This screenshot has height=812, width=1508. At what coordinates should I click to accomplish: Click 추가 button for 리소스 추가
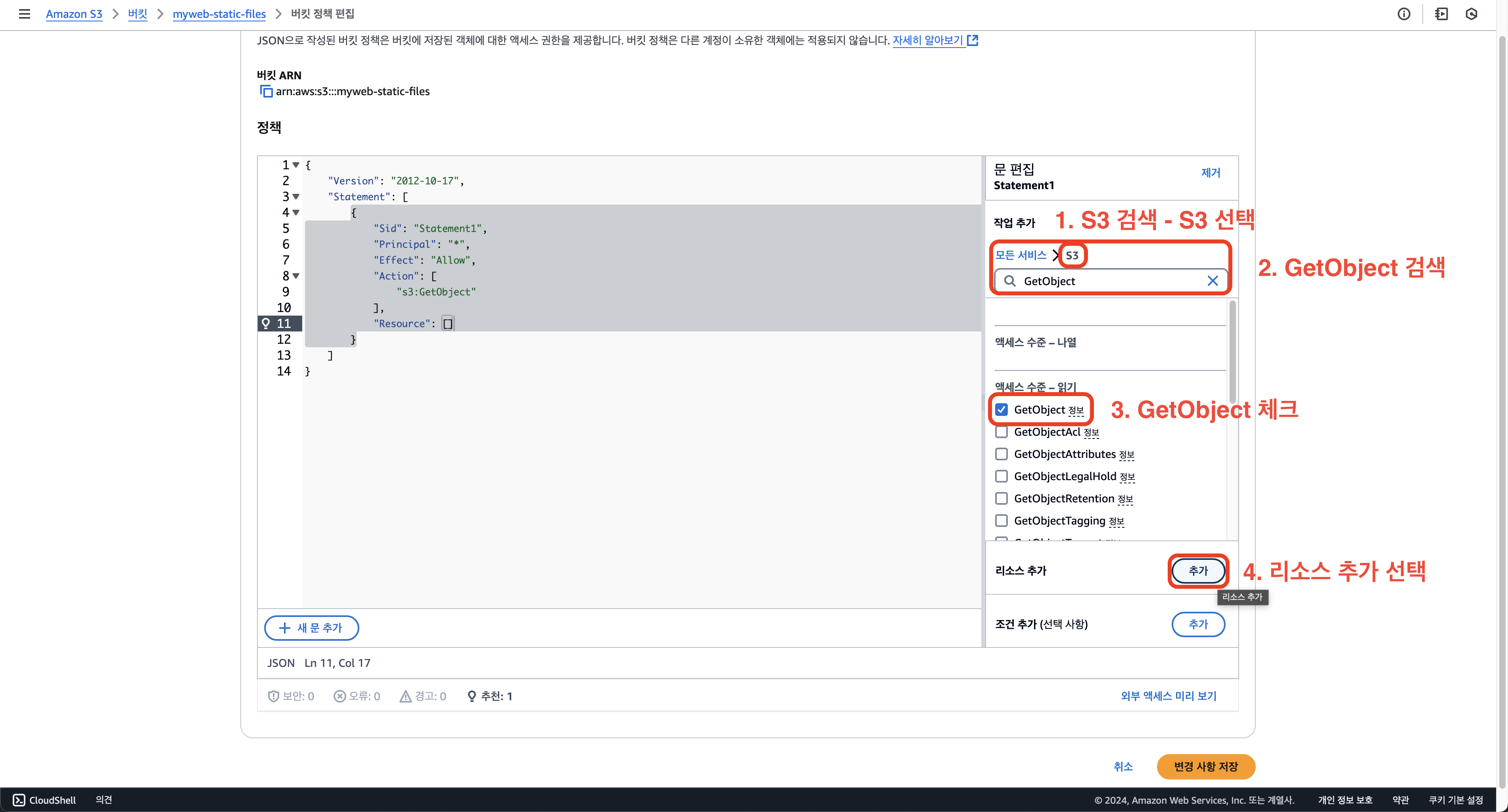1198,571
